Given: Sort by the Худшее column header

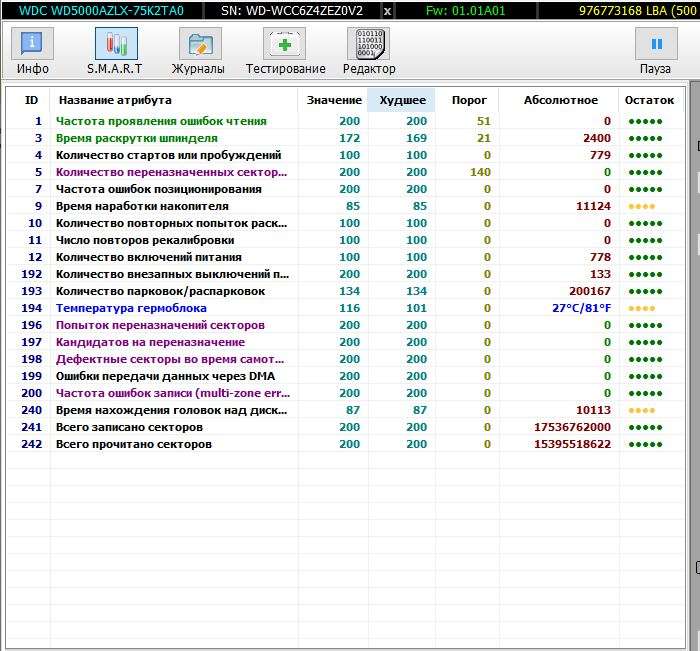Looking at the screenshot, I should [402, 100].
